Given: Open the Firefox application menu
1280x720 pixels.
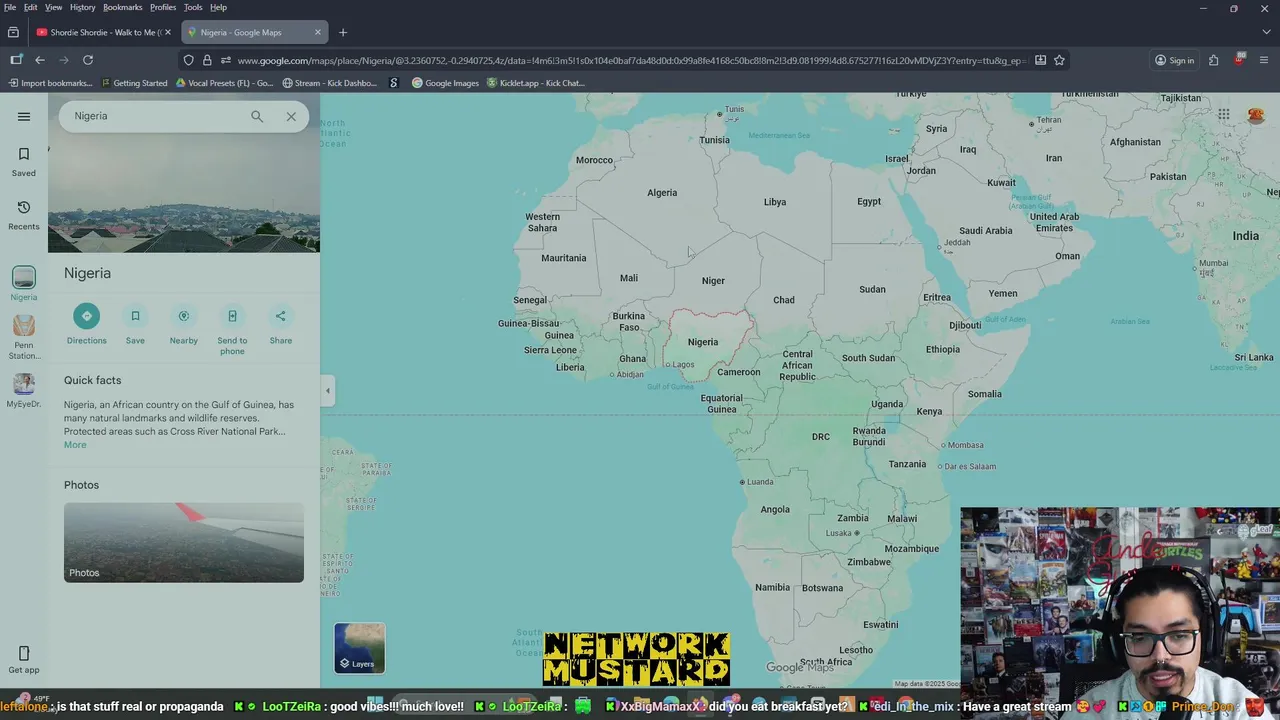Looking at the screenshot, I should [x=1264, y=60].
